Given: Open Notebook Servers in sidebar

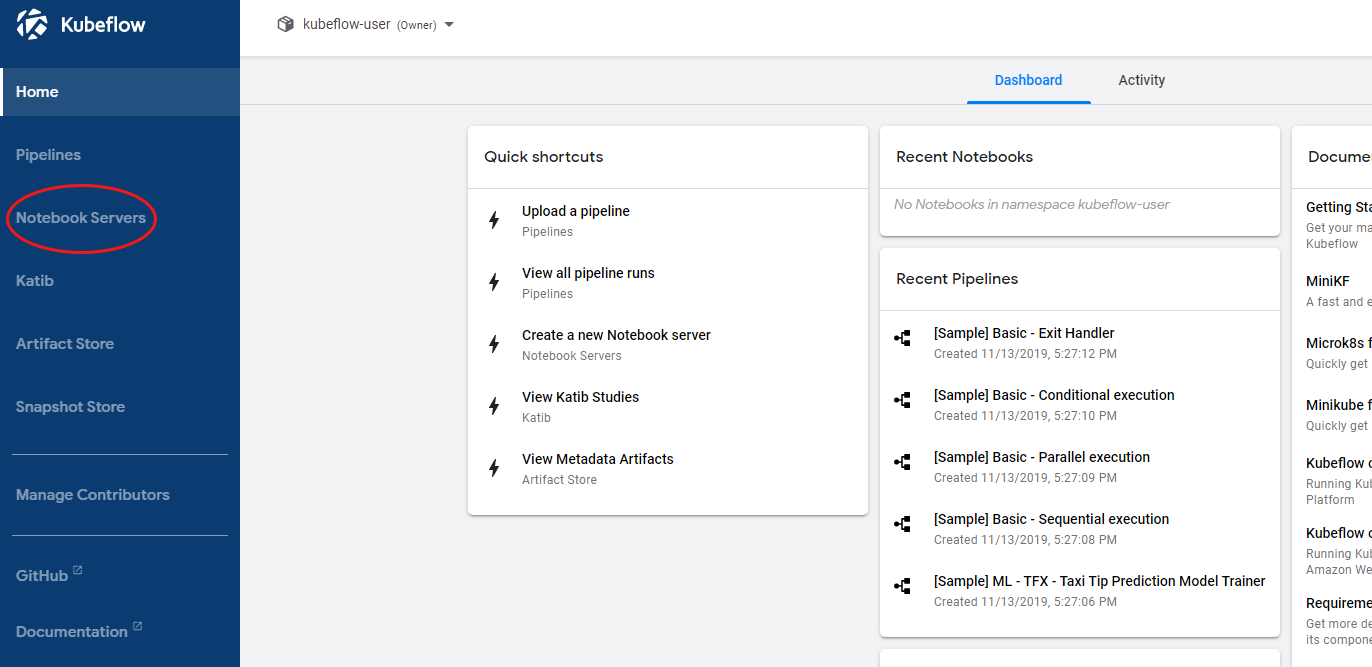Looking at the screenshot, I should (x=81, y=218).
